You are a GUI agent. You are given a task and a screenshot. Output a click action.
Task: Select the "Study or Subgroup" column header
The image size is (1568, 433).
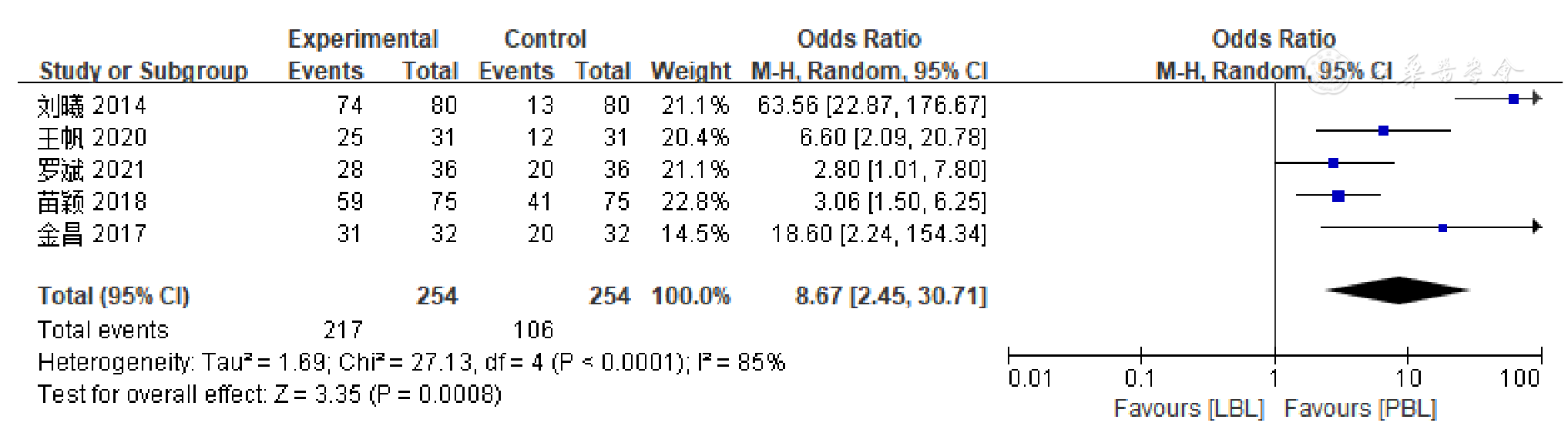tap(143, 71)
